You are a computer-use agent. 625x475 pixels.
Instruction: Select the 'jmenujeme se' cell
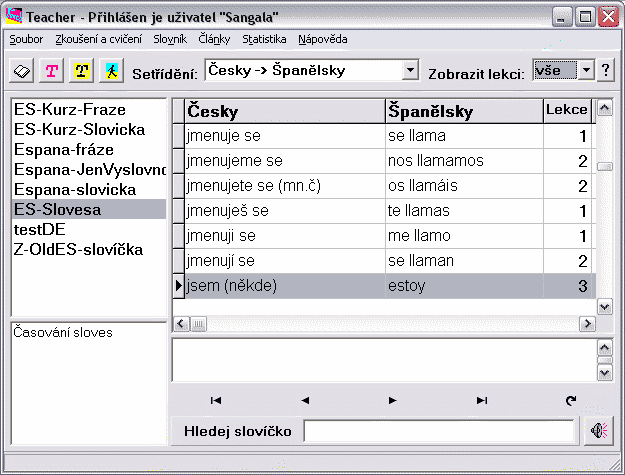285,161
